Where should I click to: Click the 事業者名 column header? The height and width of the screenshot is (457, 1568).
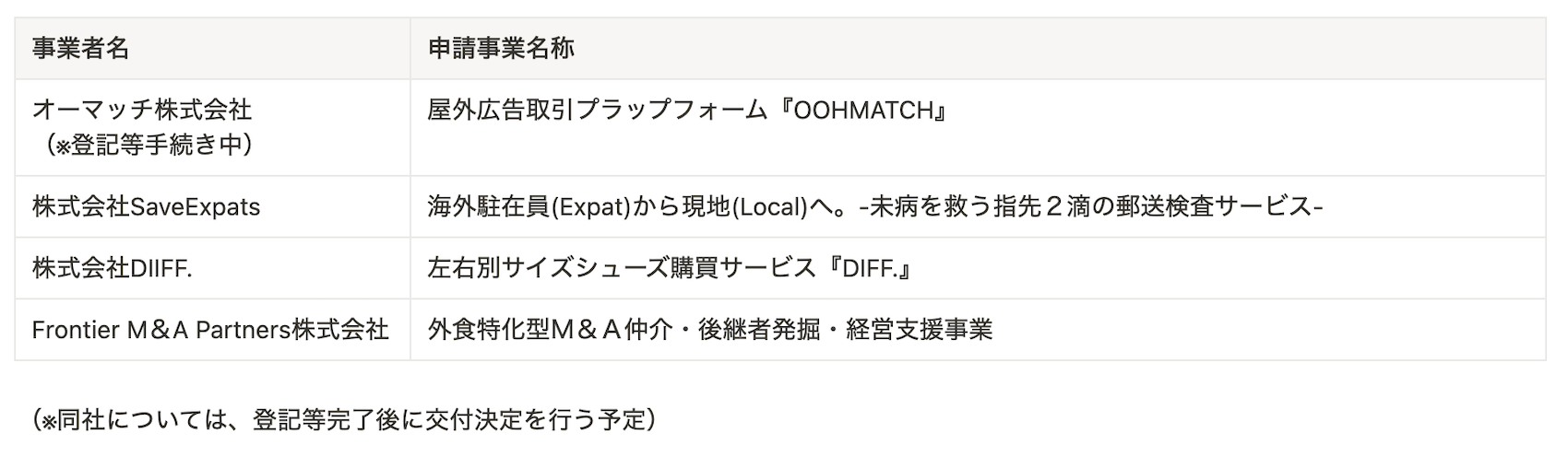tap(80, 48)
